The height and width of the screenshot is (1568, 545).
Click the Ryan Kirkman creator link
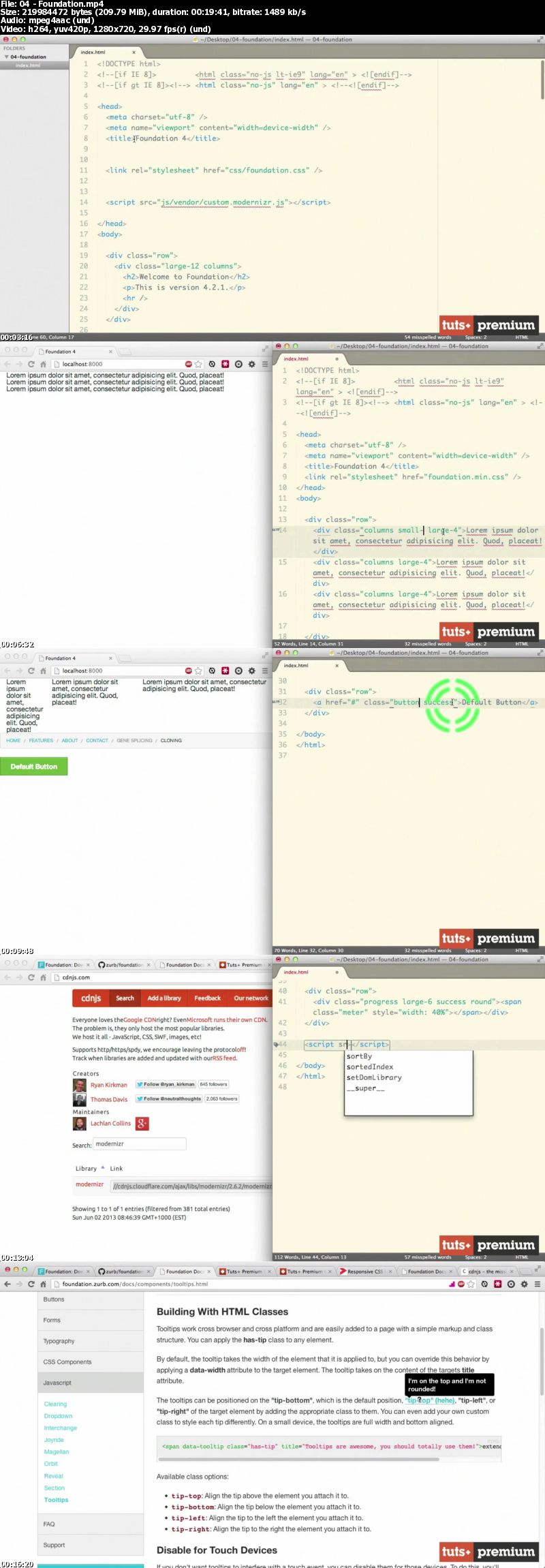tap(109, 1085)
